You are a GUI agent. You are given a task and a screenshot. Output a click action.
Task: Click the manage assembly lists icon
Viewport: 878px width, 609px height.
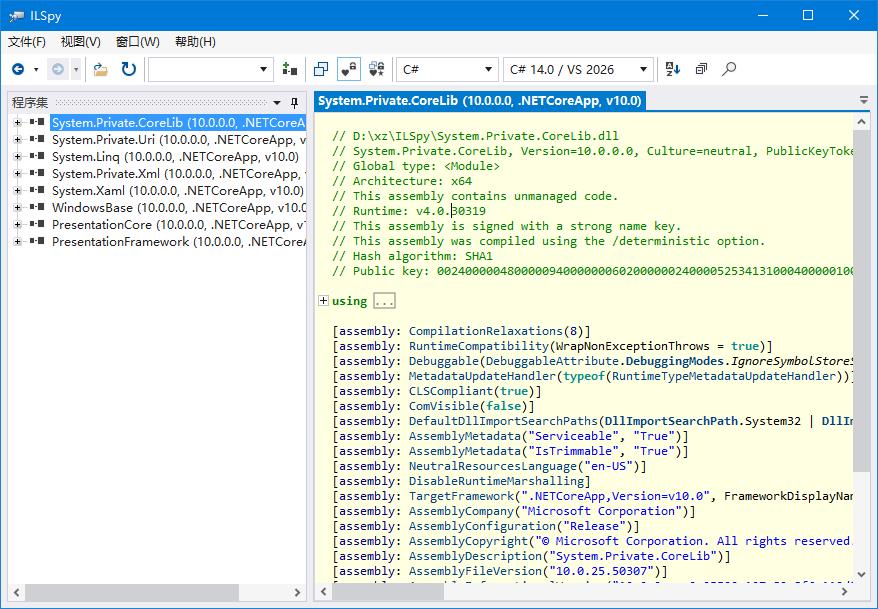(x=290, y=70)
